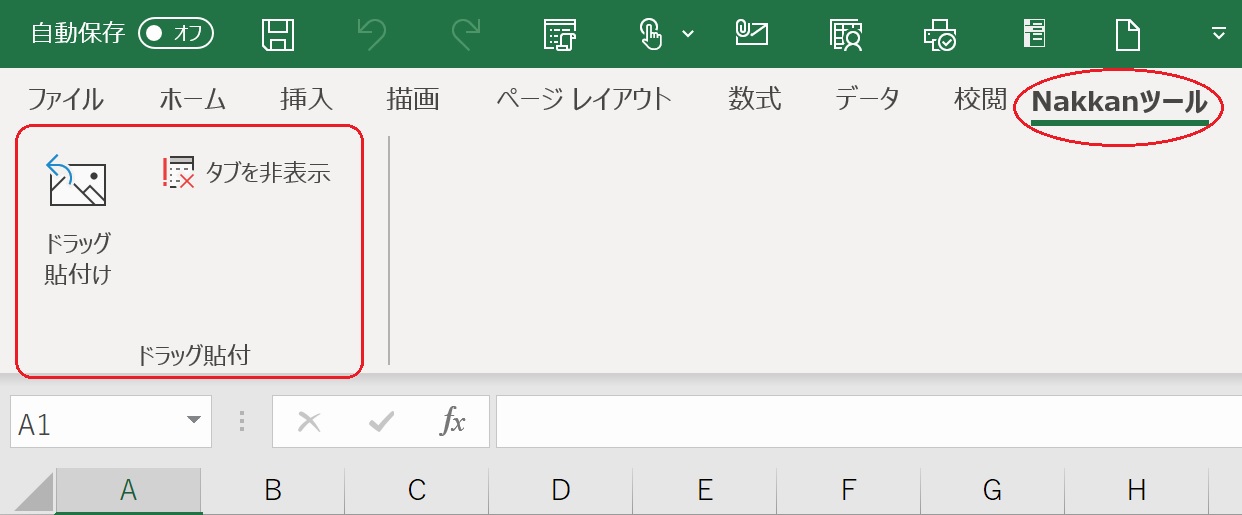Viewport: 1242px width, 515px height.
Task: Toggle the AutoSave switch off/on
Action: coord(176,33)
